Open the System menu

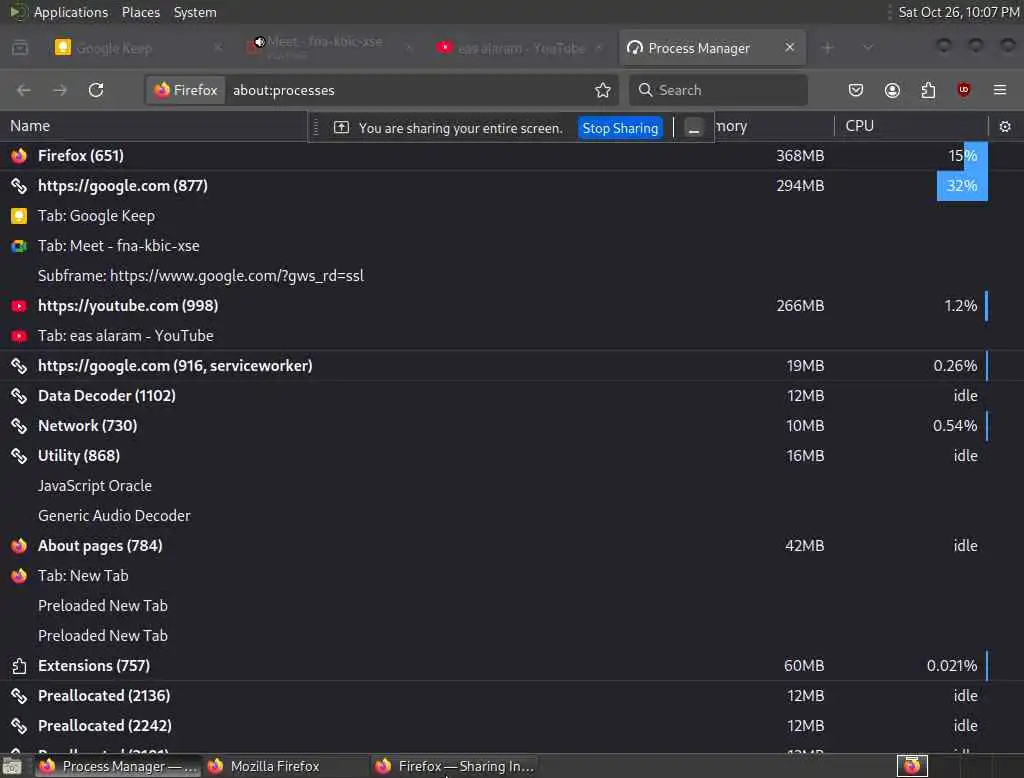click(195, 12)
